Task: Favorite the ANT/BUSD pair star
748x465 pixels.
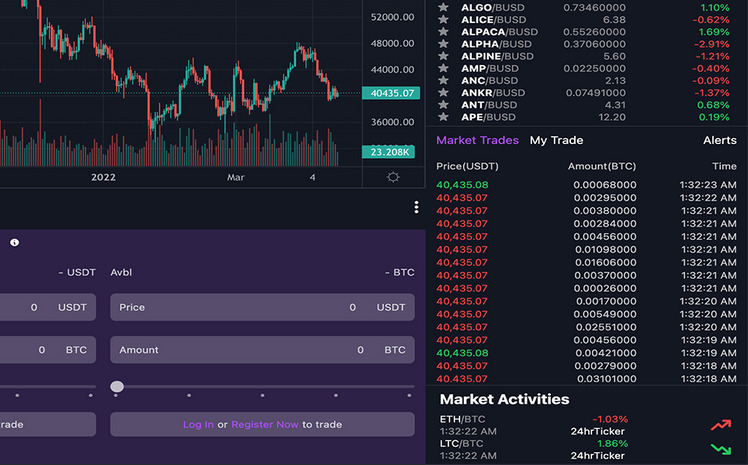Action: click(x=443, y=104)
